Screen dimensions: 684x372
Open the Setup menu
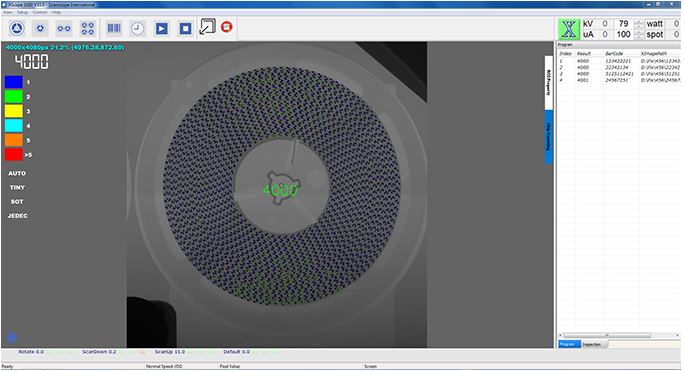coord(22,13)
